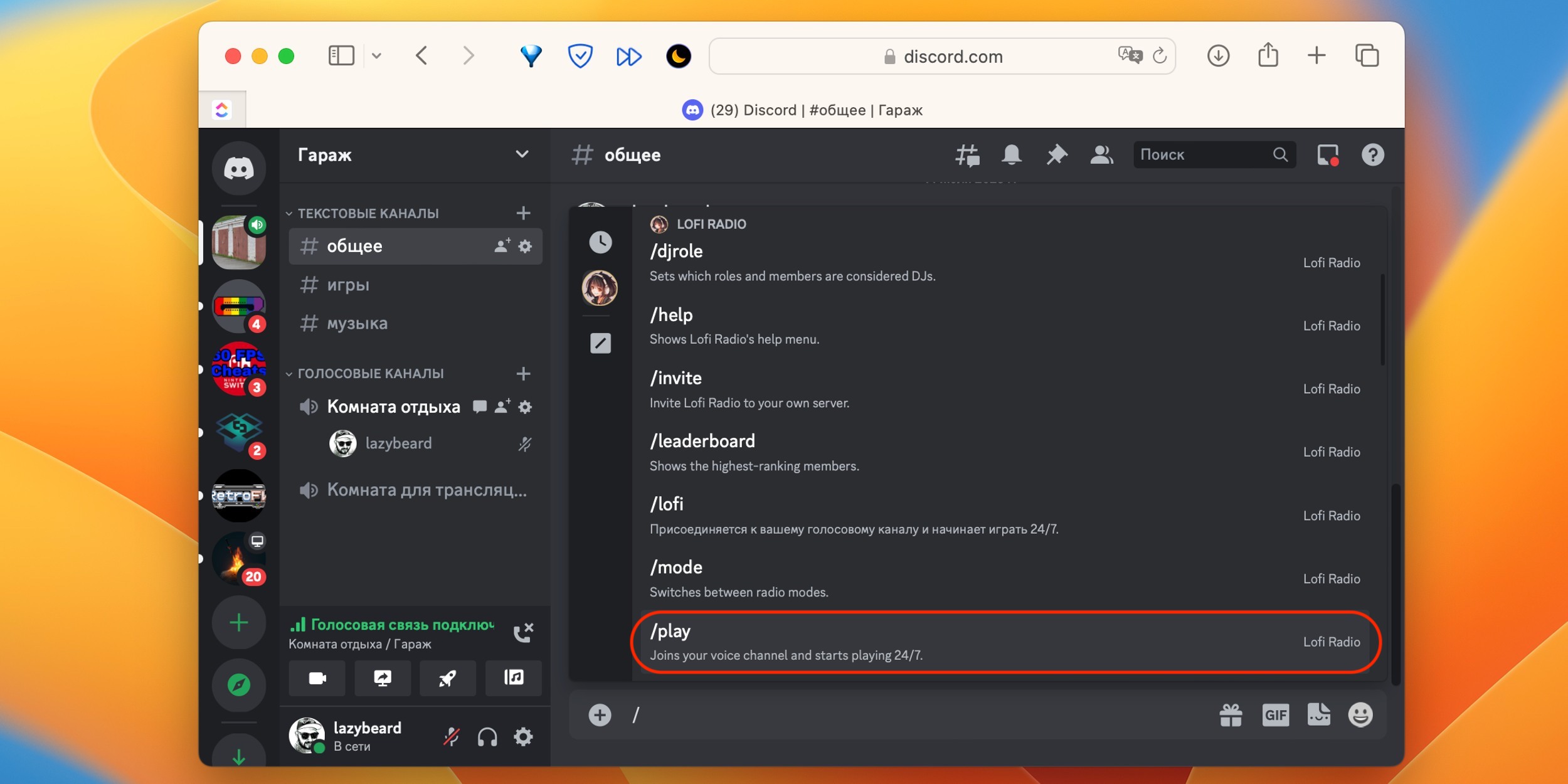Open soundboard icon in voice panel
Screen dimensions: 1568x784
[x=513, y=678]
